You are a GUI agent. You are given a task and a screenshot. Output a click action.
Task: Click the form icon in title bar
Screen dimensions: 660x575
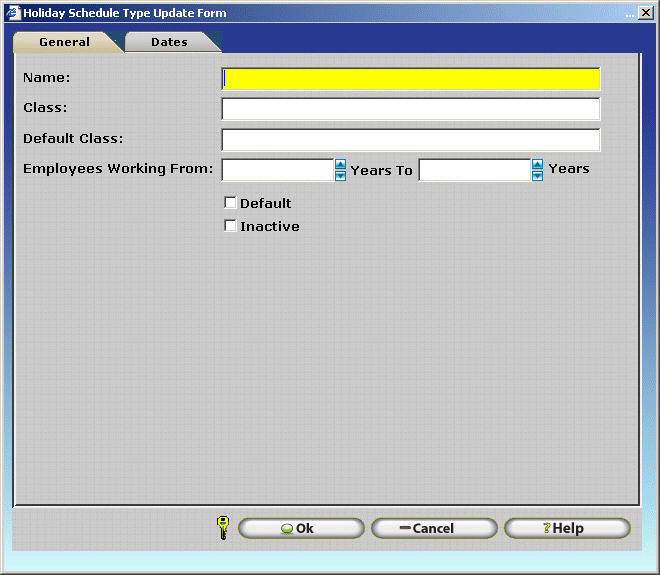tap(13, 13)
